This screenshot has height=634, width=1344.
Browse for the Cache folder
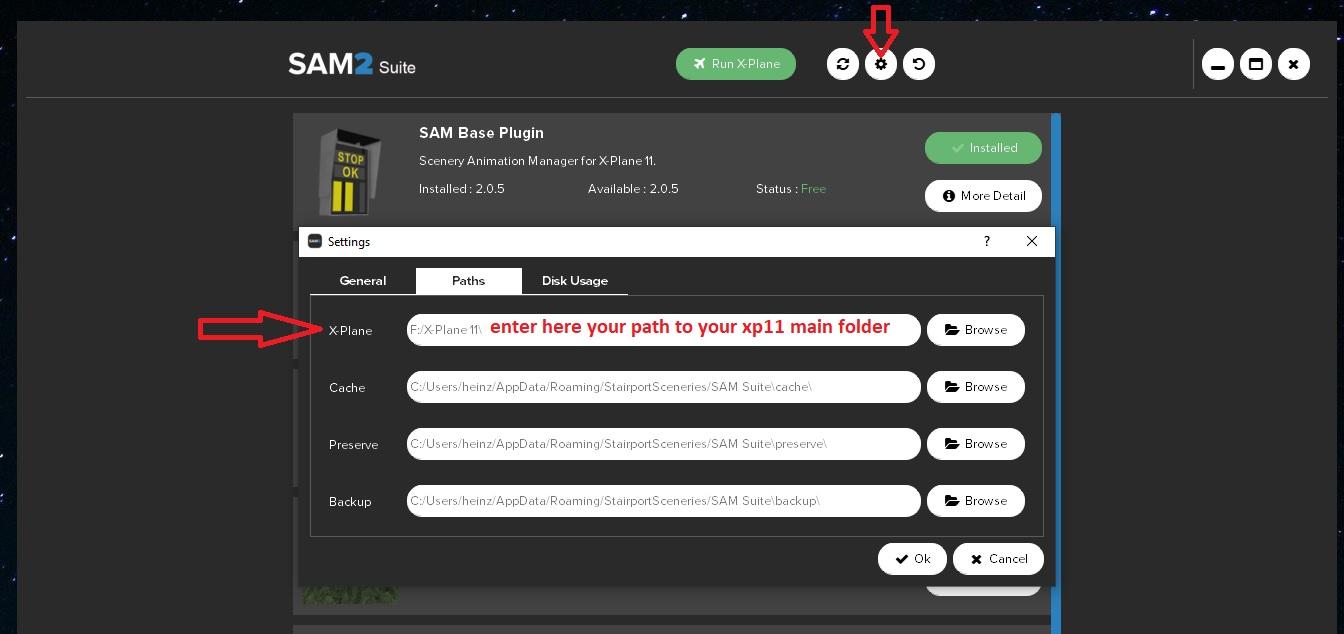coord(976,387)
